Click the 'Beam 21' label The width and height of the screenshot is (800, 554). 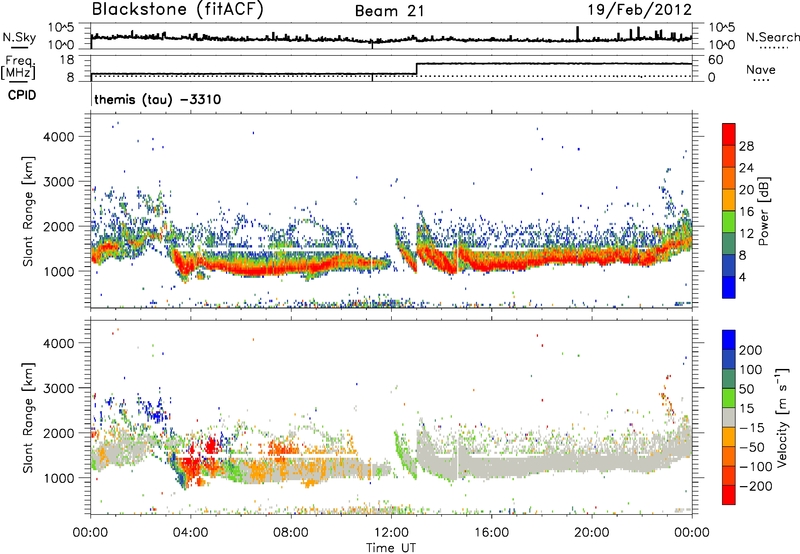click(x=389, y=11)
